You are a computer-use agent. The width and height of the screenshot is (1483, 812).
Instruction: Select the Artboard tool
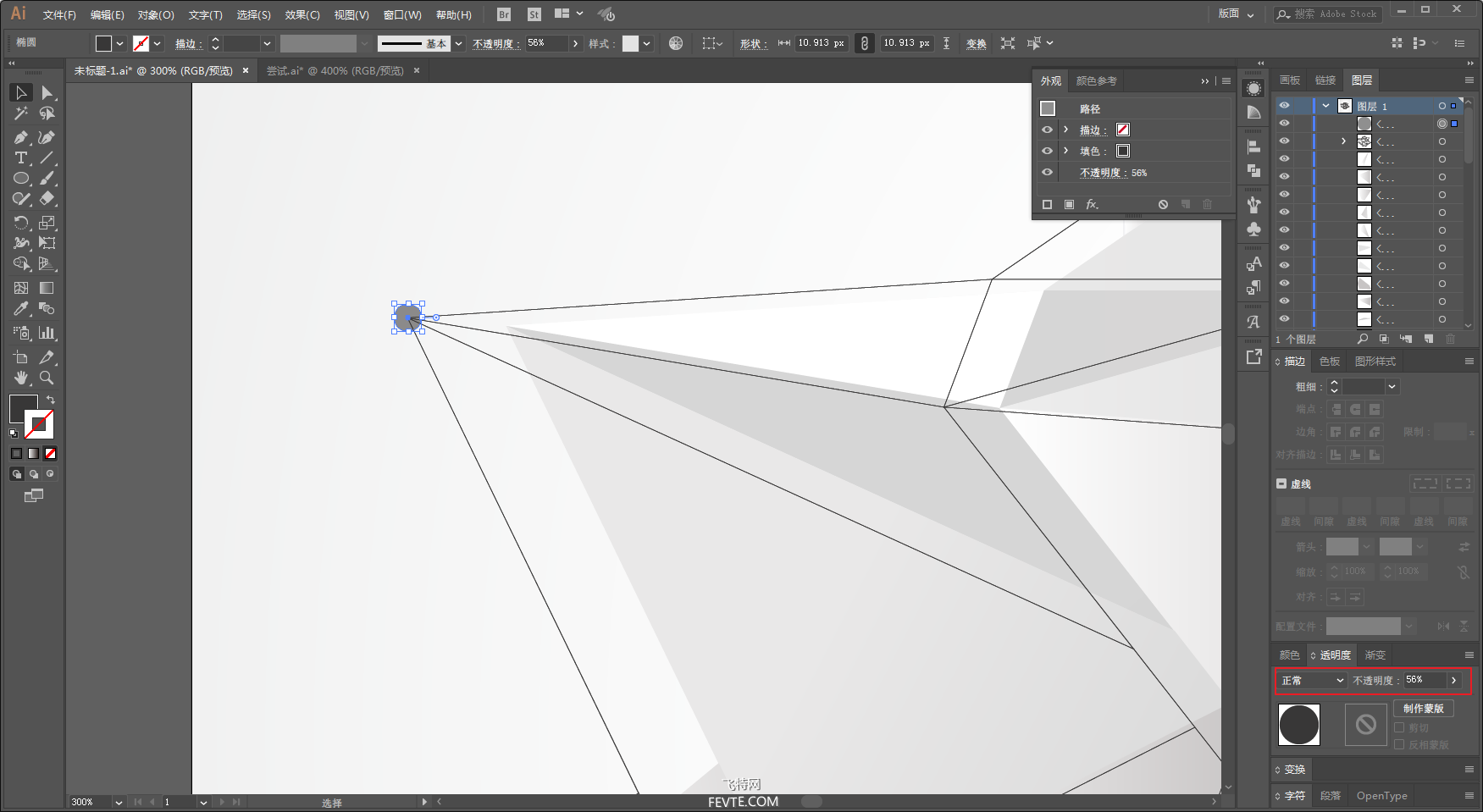[x=21, y=357]
